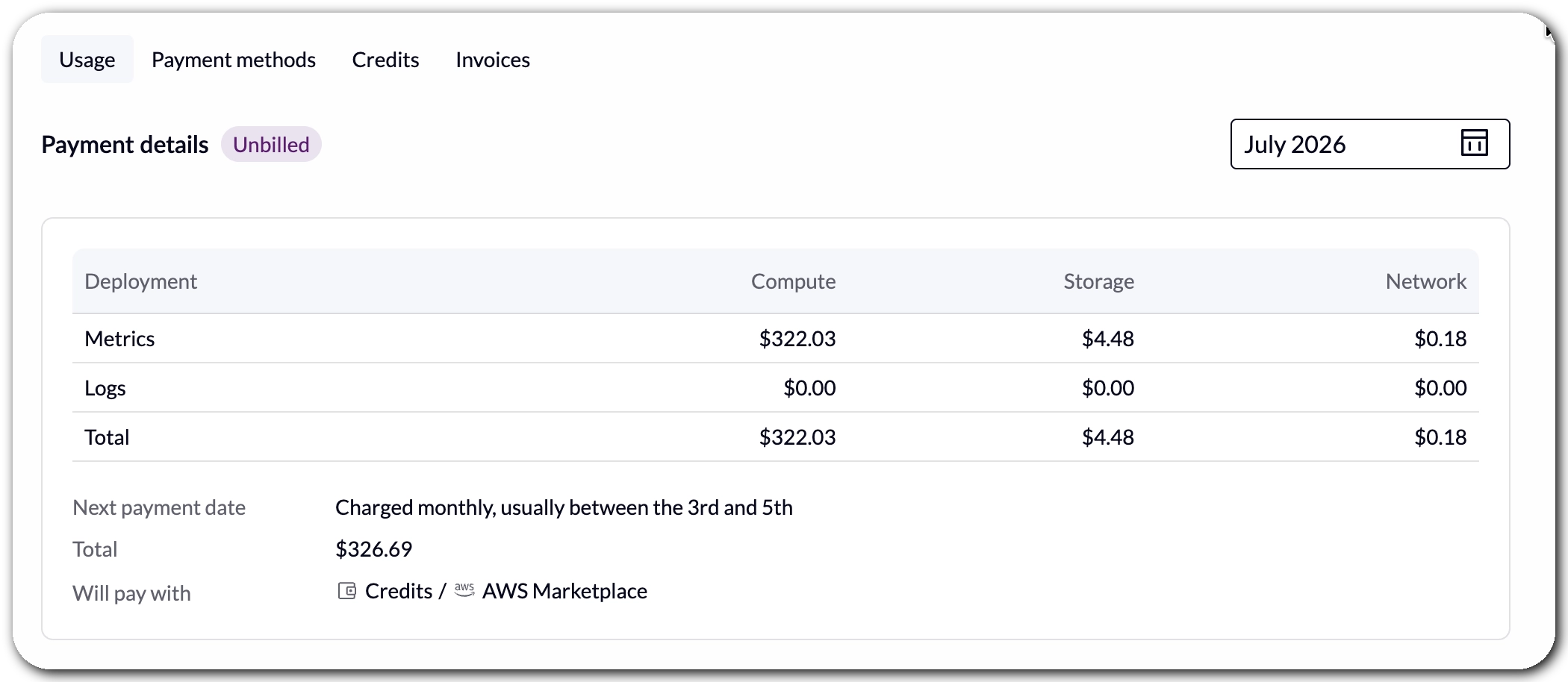Click the $326.69 total amount
The height and width of the screenshot is (682, 1568).
click(x=373, y=549)
